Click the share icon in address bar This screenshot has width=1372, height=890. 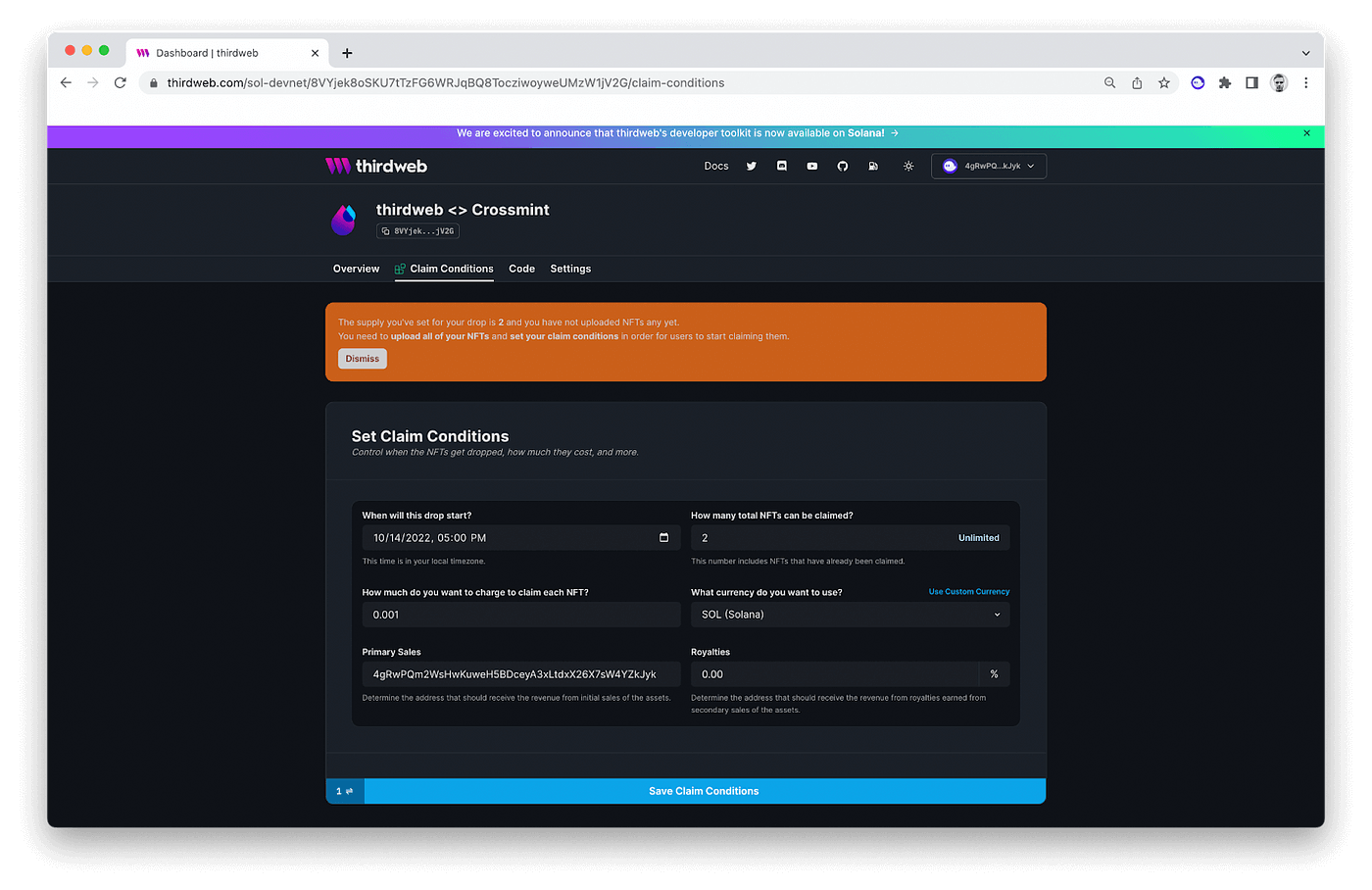point(1137,83)
